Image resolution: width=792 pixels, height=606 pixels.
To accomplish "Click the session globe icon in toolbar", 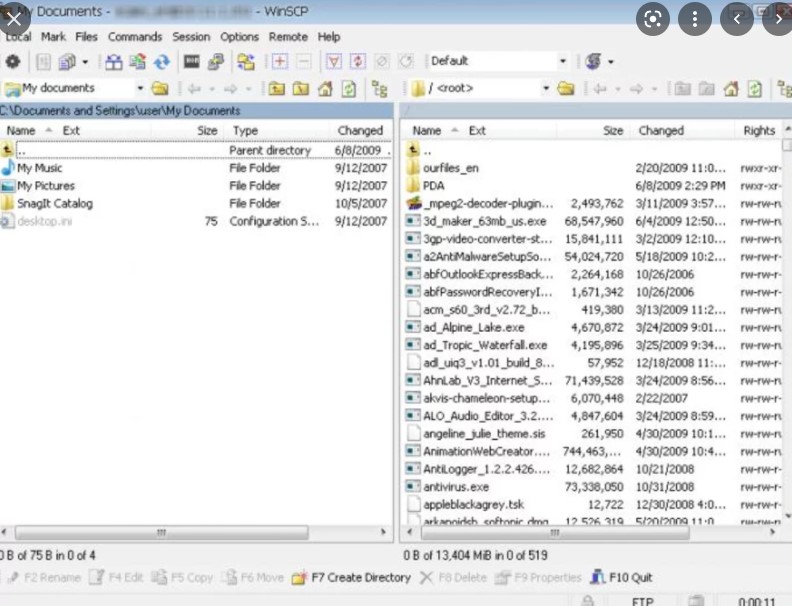I will pos(593,62).
